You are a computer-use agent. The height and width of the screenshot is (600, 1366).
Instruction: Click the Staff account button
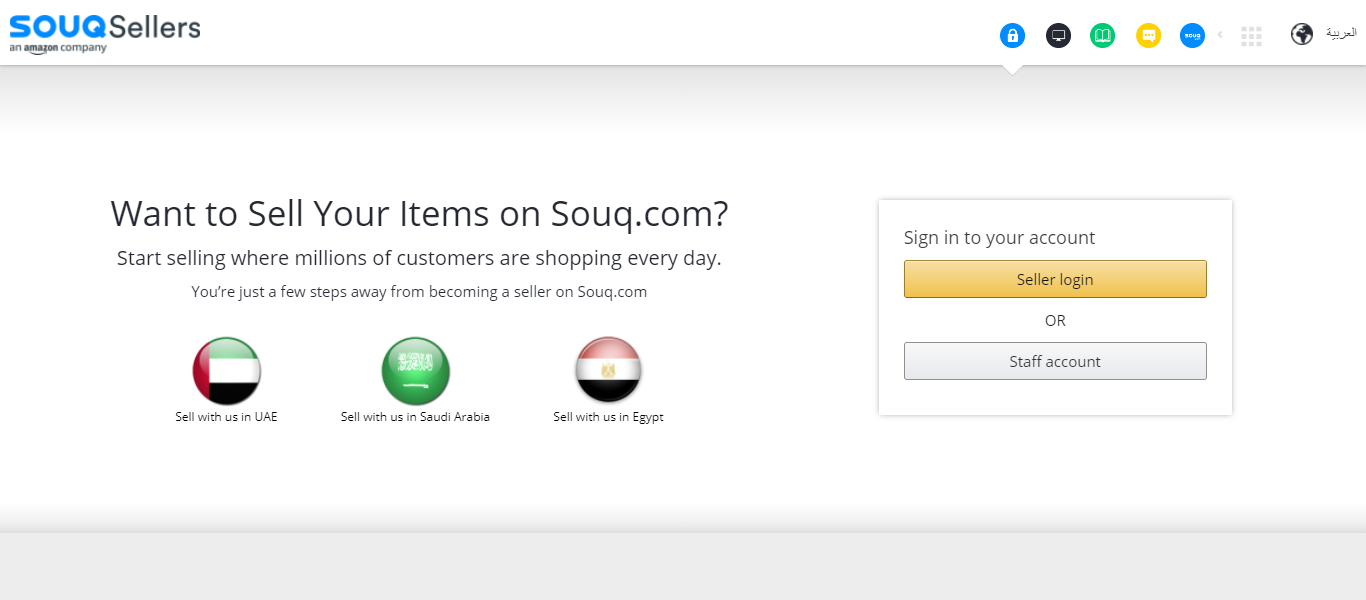tap(1055, 361)
